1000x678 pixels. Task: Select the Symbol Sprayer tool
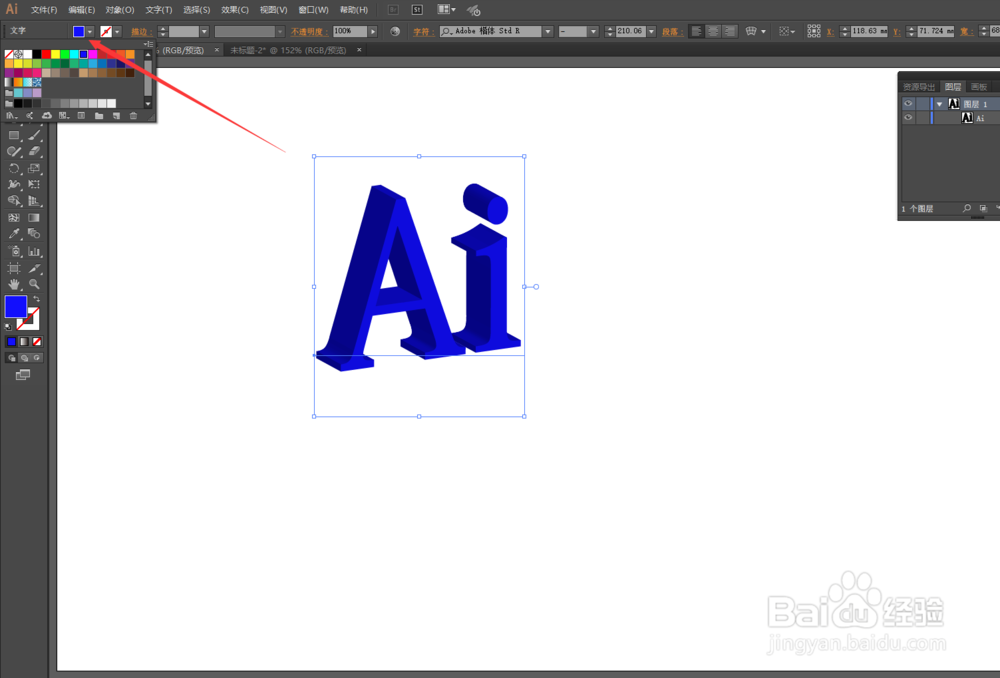14,251
